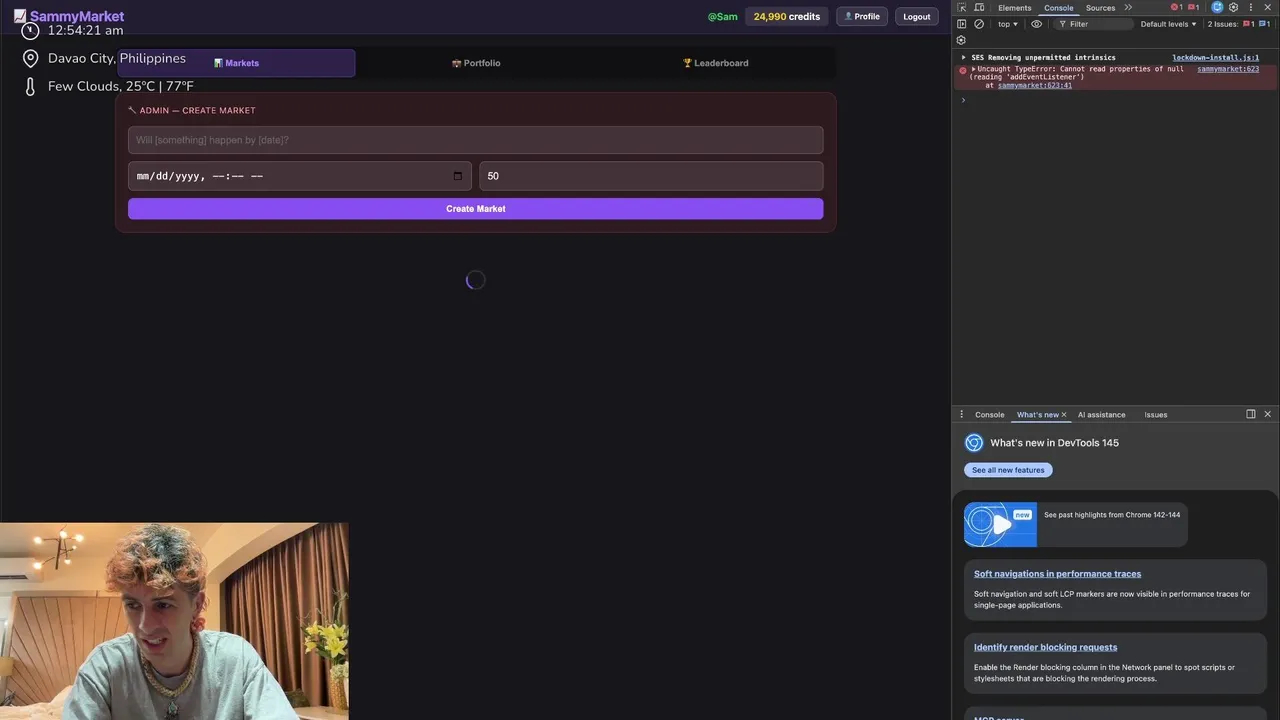Click the console prompt input line
Screen dimensions: 1280x720
tap(1115, 100)
